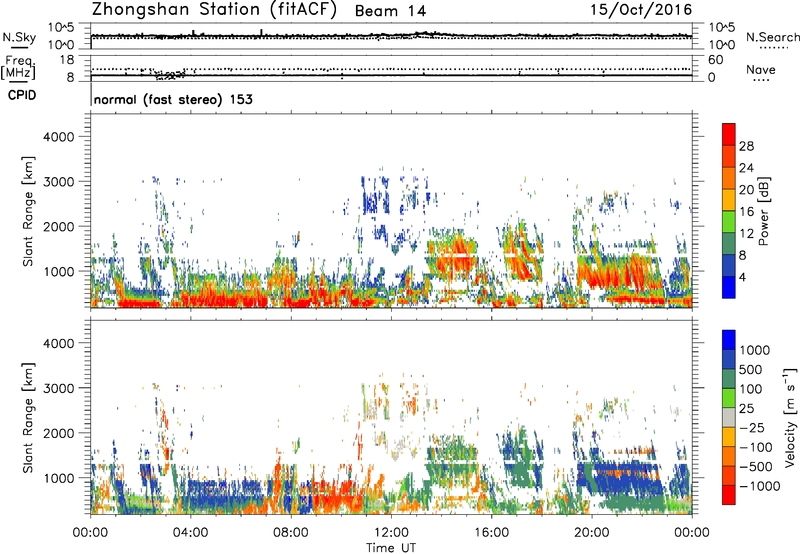Click the '08:00' time tick label
This screenshot has height=554, width=800.
(x=291, y=533)
